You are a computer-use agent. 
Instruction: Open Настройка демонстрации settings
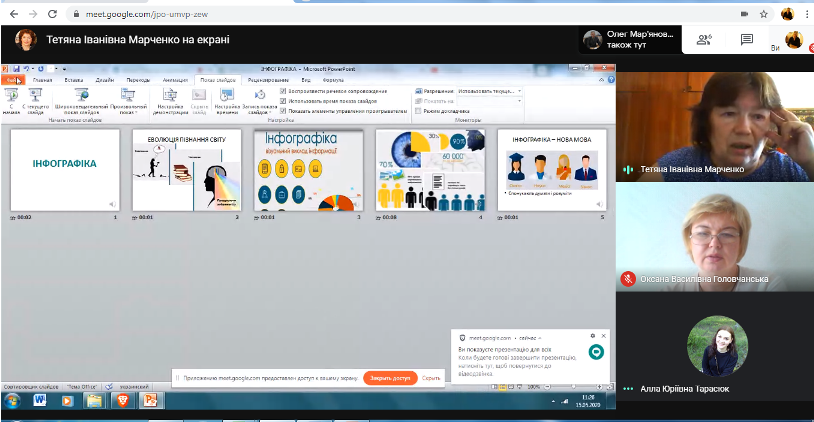170,101
